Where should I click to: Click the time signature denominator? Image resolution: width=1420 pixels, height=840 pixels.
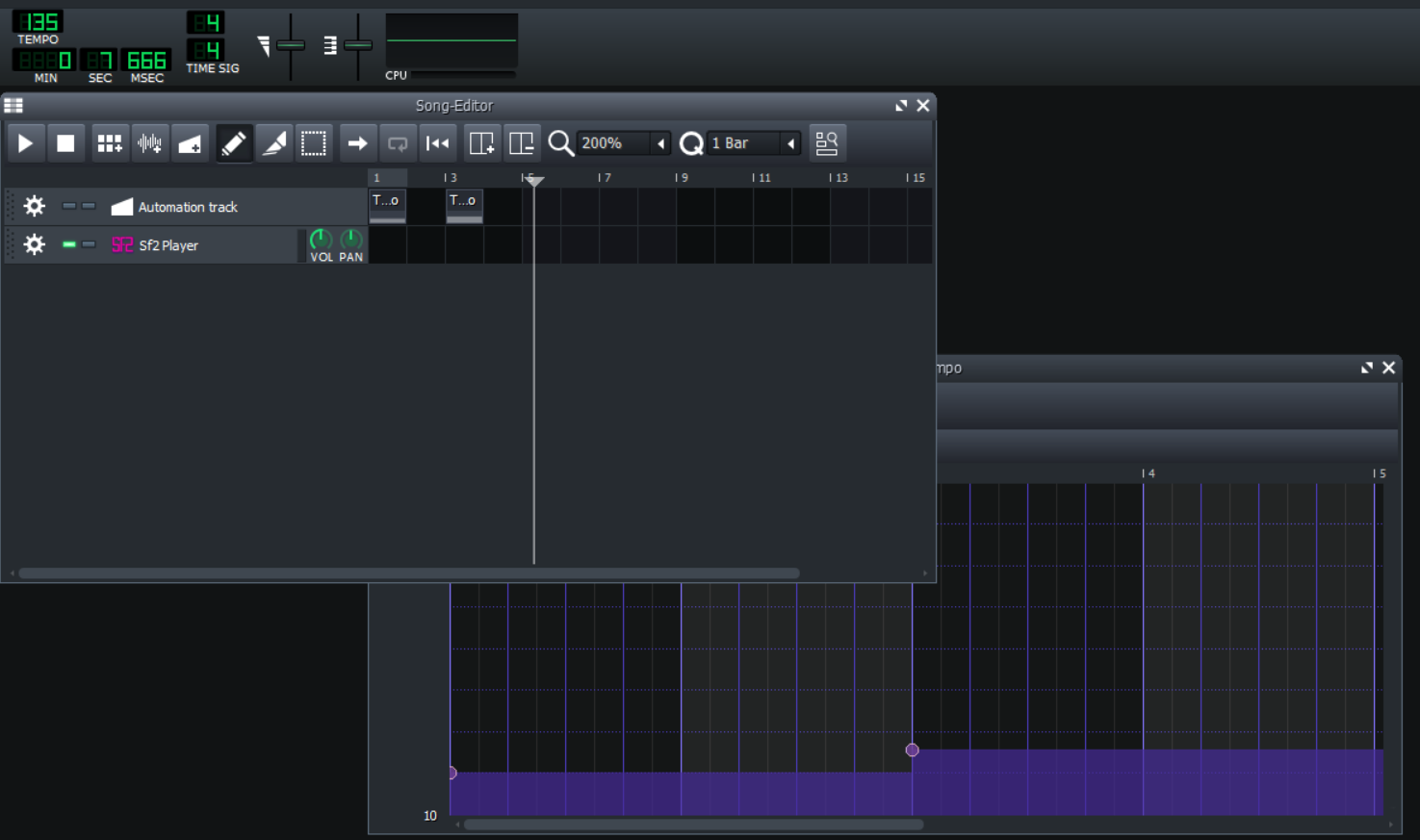click(x=205, y=49)
